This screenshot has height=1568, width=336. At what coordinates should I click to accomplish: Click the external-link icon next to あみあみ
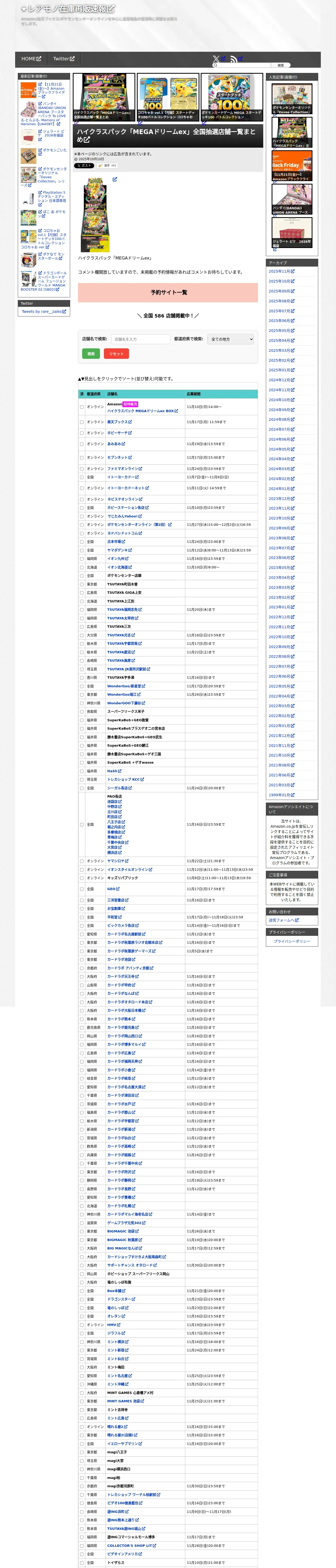(x=124, y=444)
